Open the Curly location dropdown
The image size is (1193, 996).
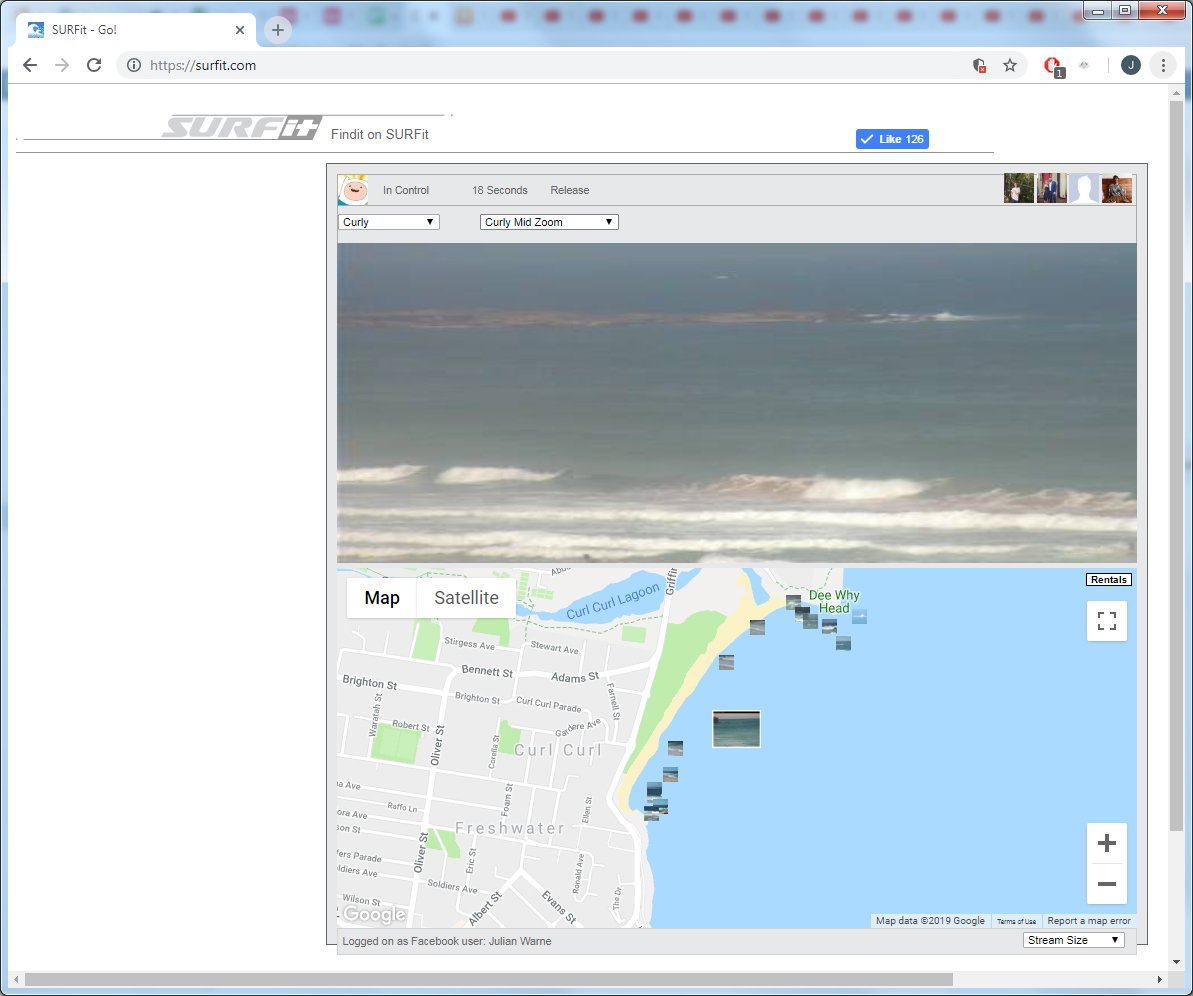[x=389, y=222]
